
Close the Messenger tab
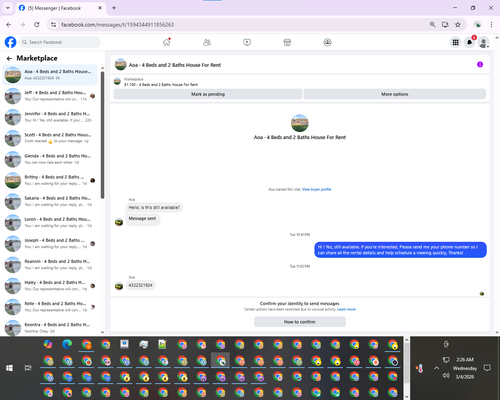100,8
